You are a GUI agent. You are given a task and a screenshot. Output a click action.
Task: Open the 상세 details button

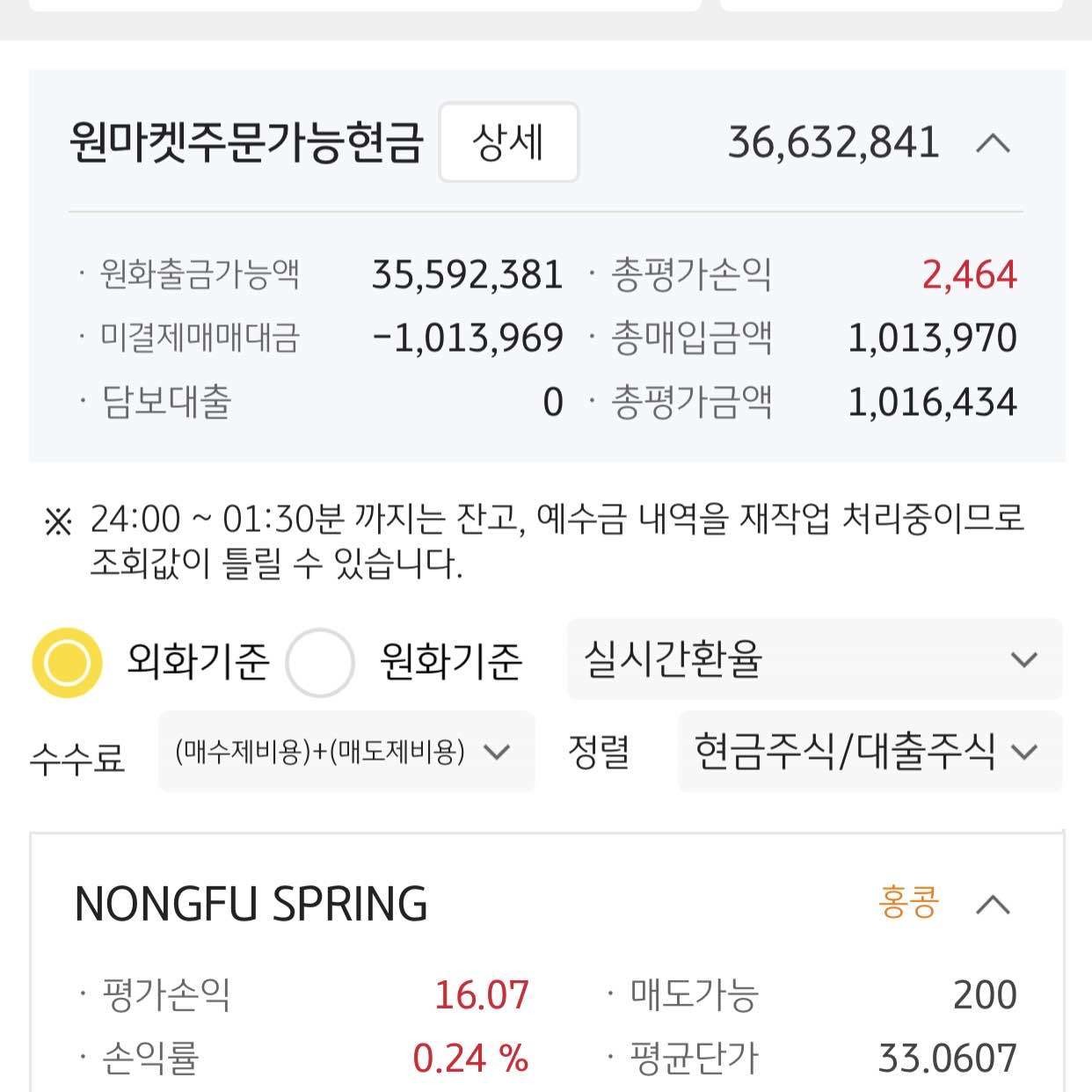[508, 142]
